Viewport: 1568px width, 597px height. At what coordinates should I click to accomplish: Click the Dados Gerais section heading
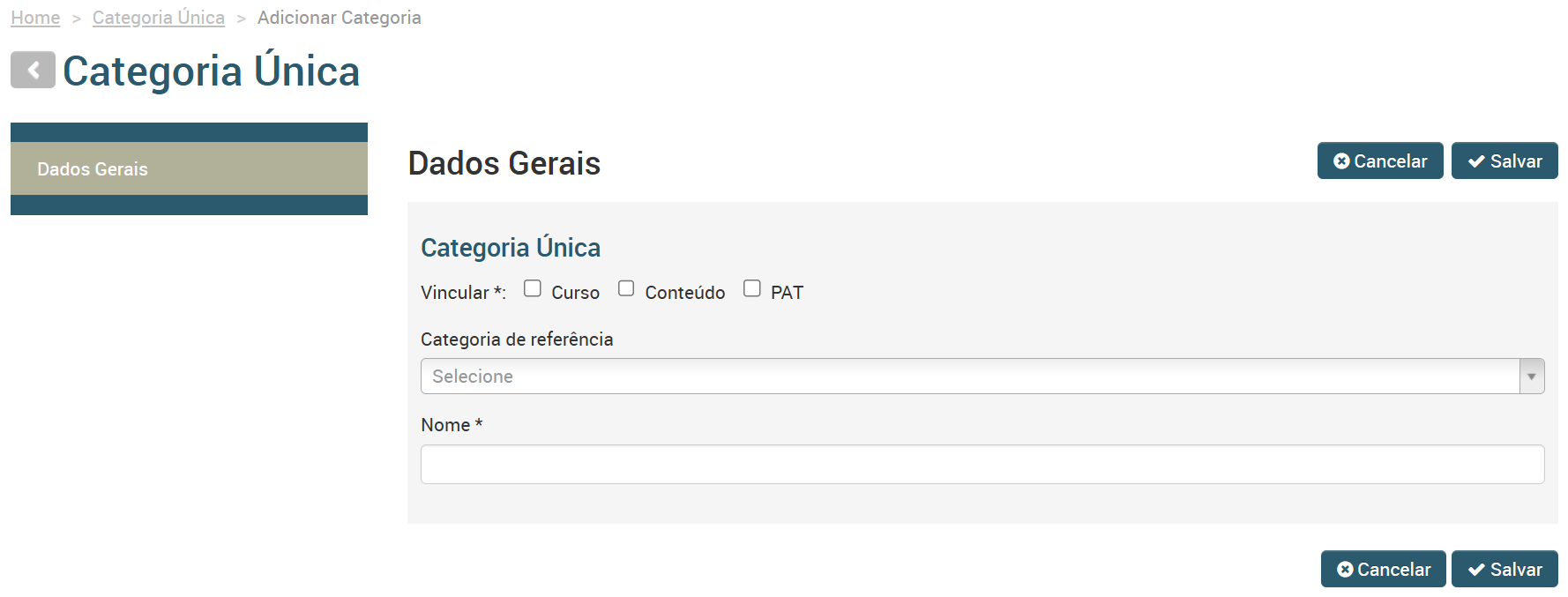pos(504,163)
